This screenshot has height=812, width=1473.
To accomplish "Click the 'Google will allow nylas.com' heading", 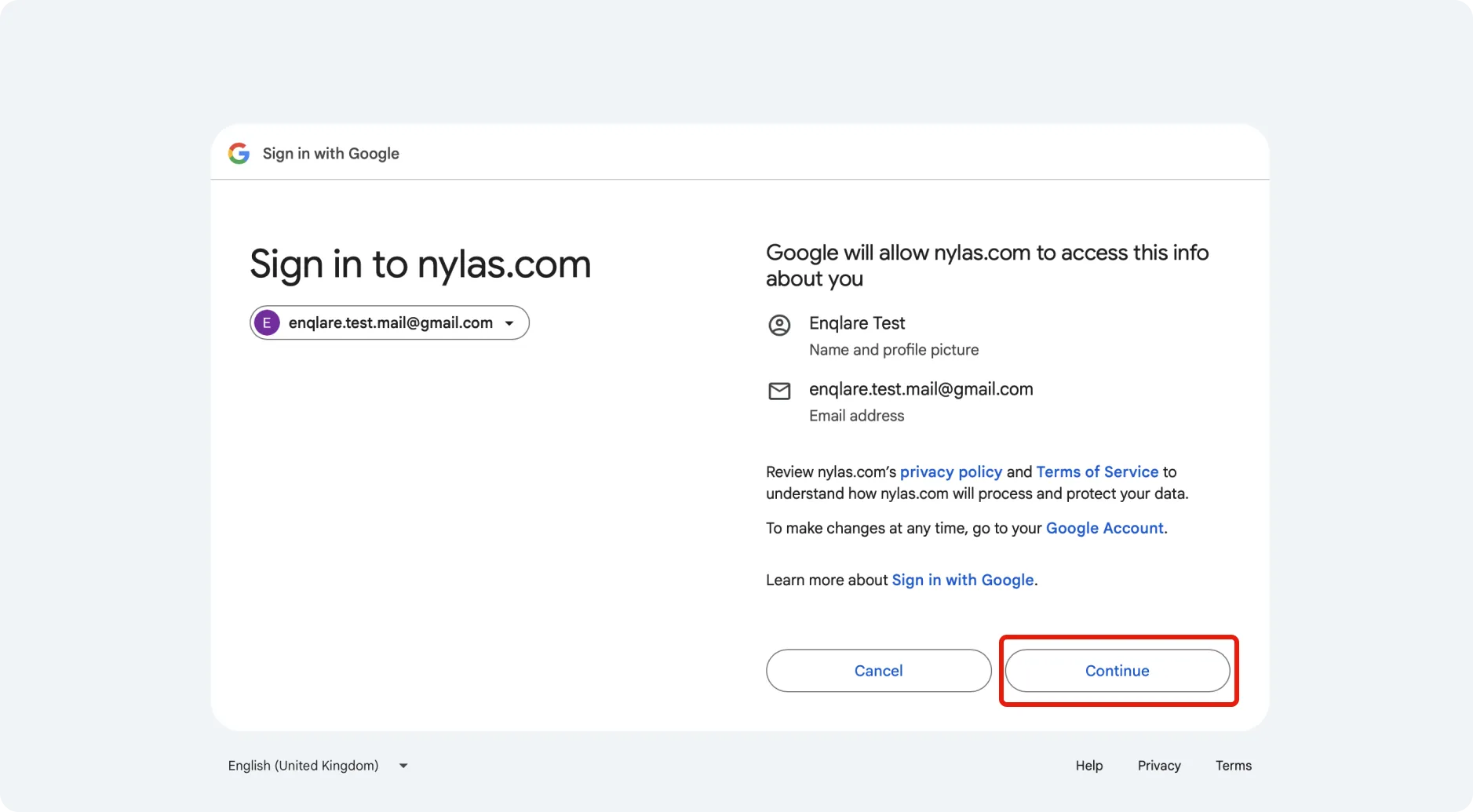I will click(987, 265).
